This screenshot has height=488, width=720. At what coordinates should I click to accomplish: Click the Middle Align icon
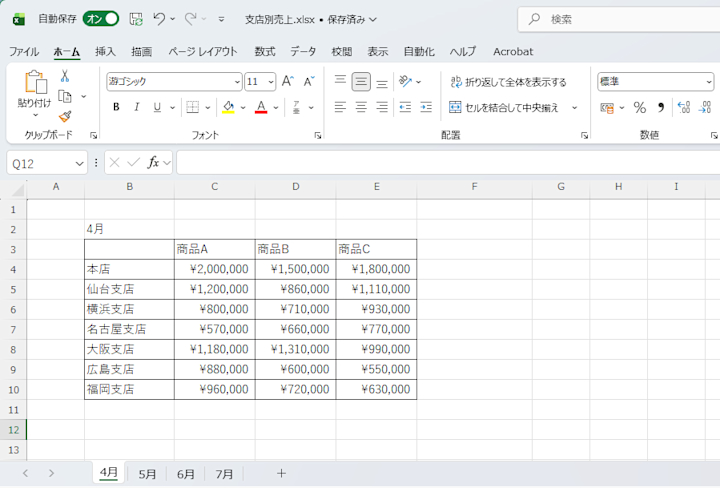tap(361, 82)
